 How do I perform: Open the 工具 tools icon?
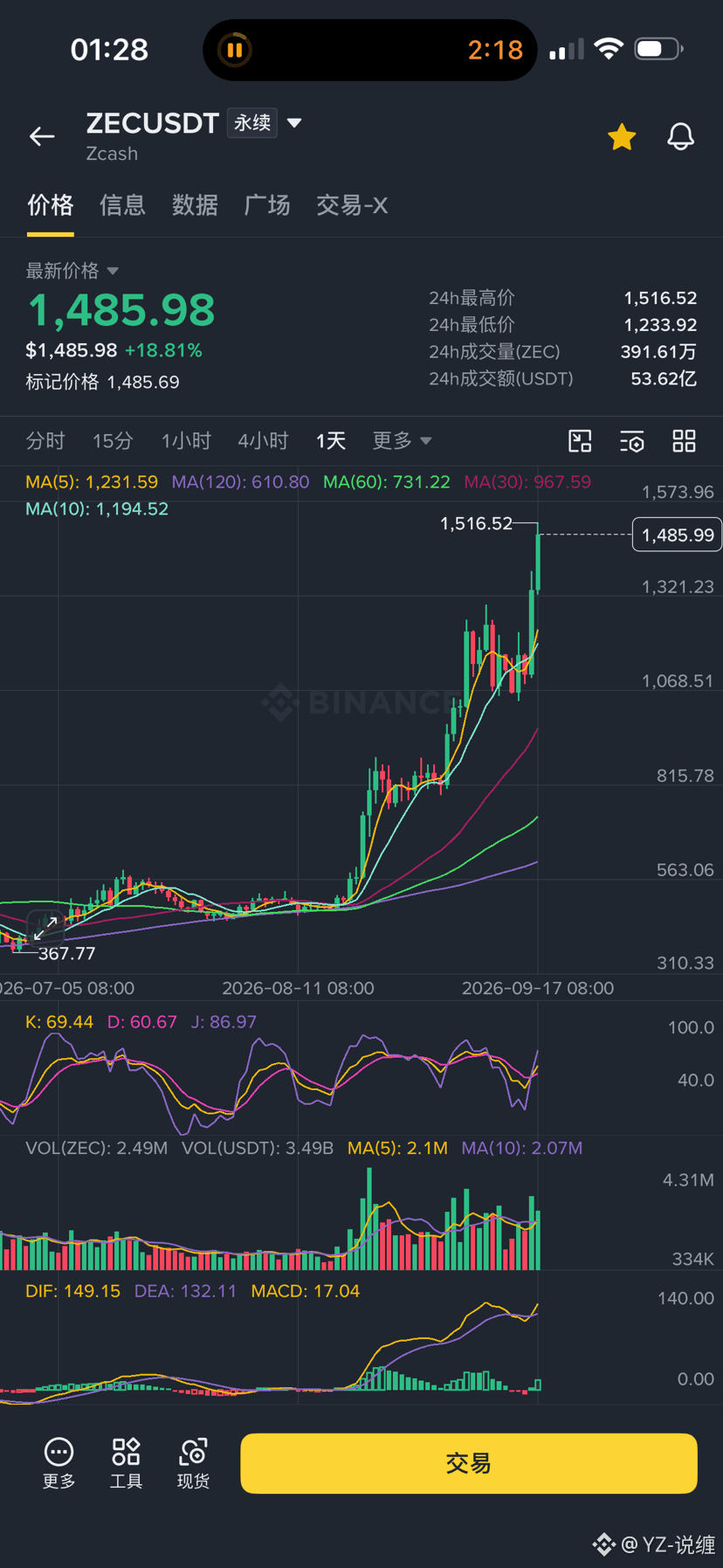(126, 1463)
